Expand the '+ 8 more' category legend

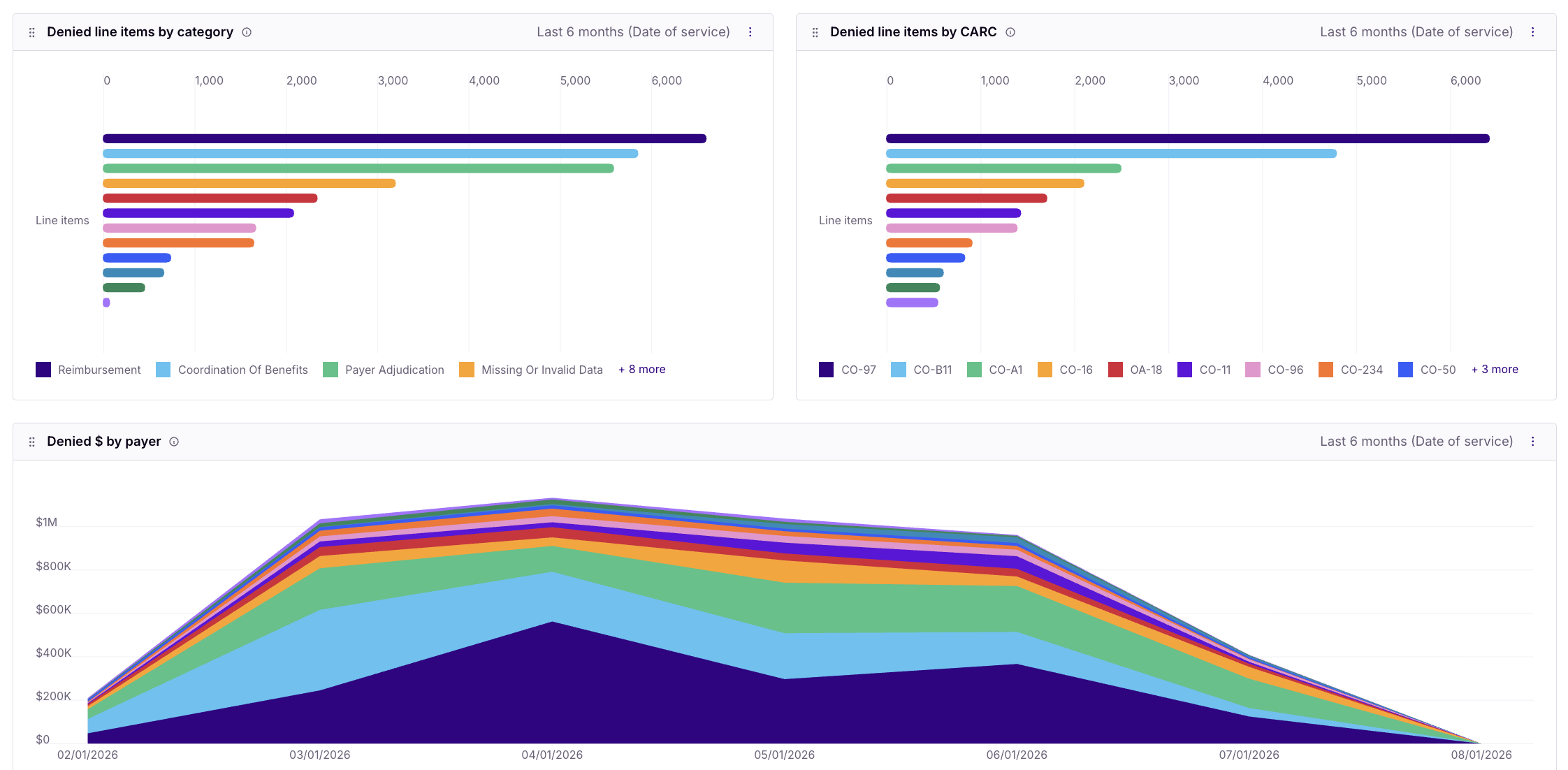point(642,370)
